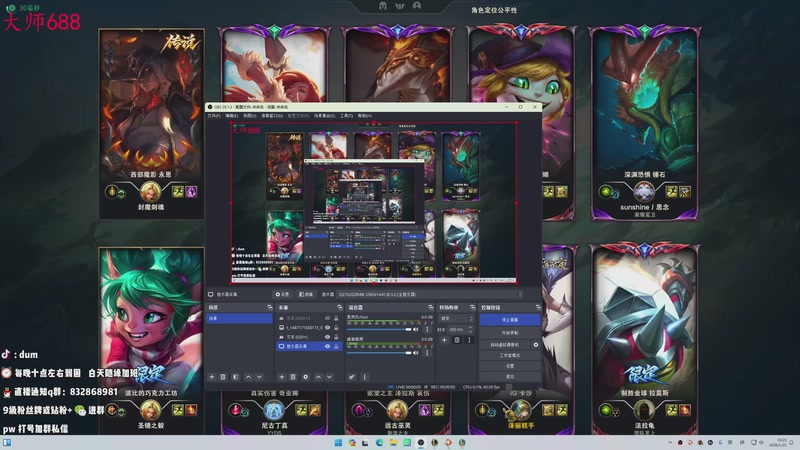
Task: Open the 文件 menu in OBS
Action: (214, 115)
